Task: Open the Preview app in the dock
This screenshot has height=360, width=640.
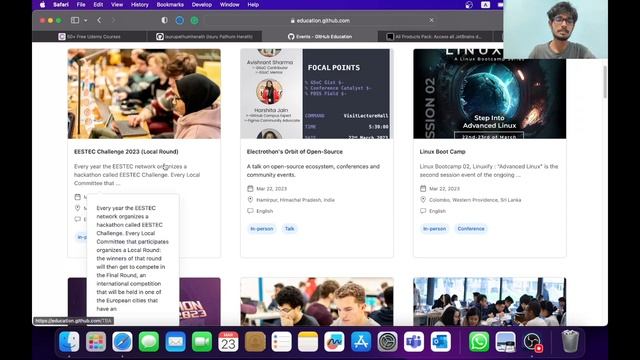Action: pos(506,342)
